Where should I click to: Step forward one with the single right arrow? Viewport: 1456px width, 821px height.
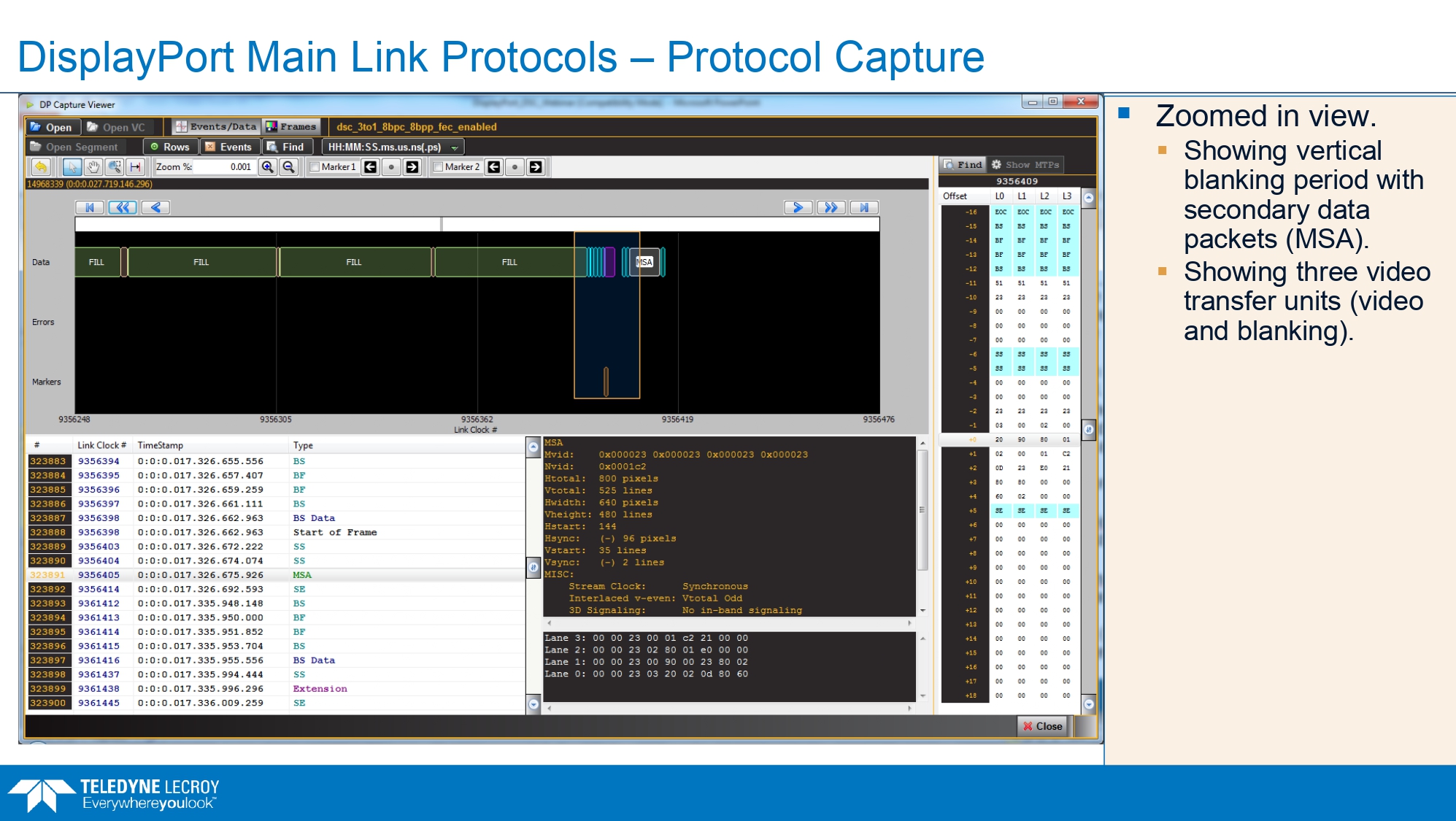pyautogui.click(x=798, y=207)
